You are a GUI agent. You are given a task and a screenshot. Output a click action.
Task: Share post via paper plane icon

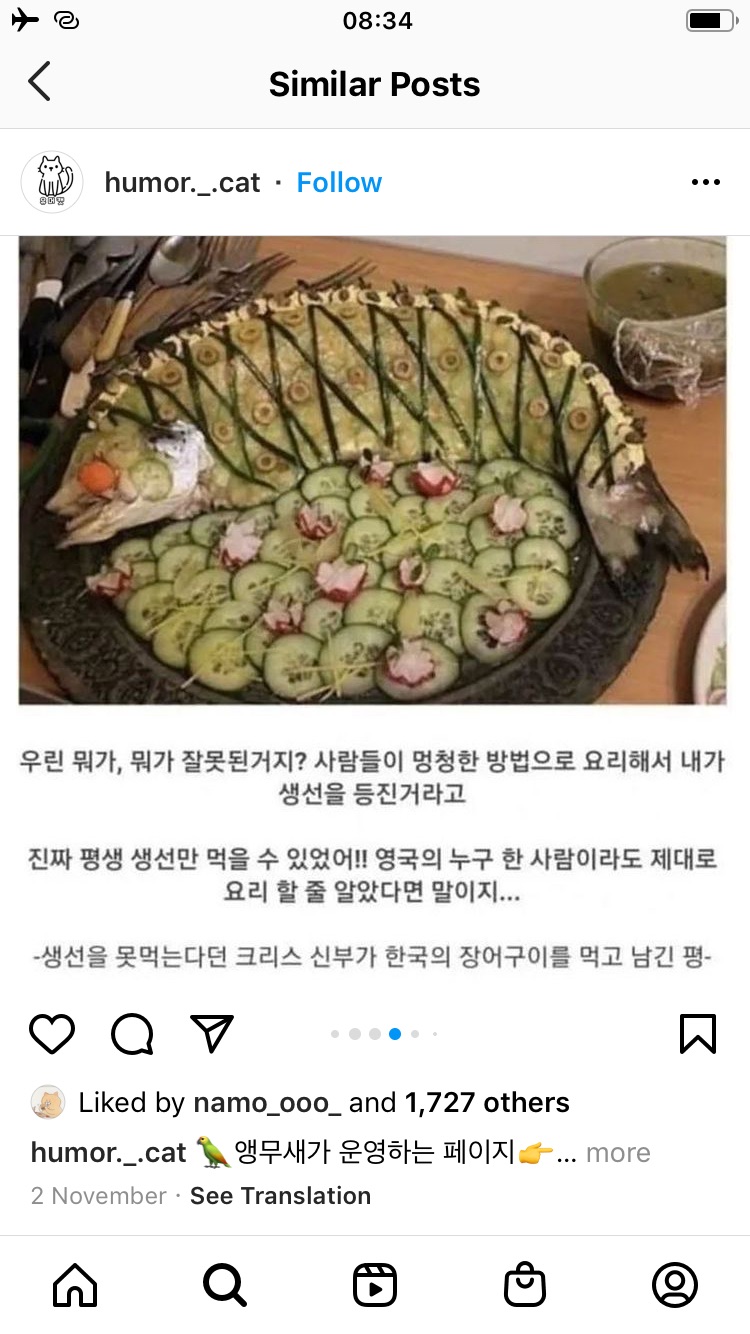(212, 1034)
